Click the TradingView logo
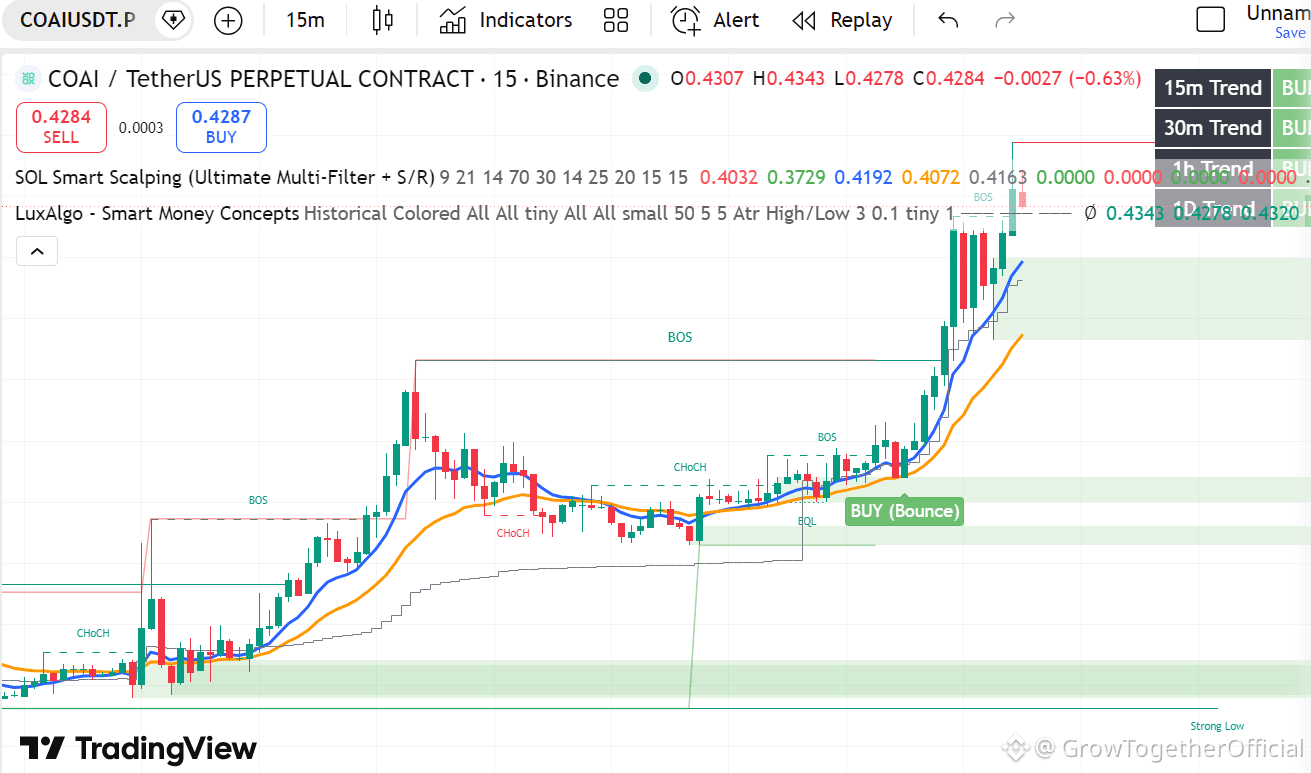The width and height of the screenshot is (1311, 773). (138, 748)
